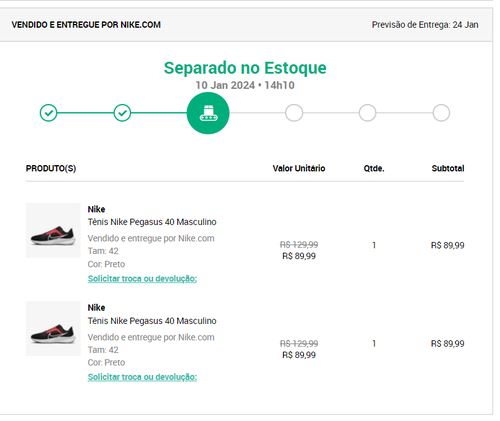Viewport: 500px width, 421px height.
Task: Click the first completed checkmark step
Action: 48,113
